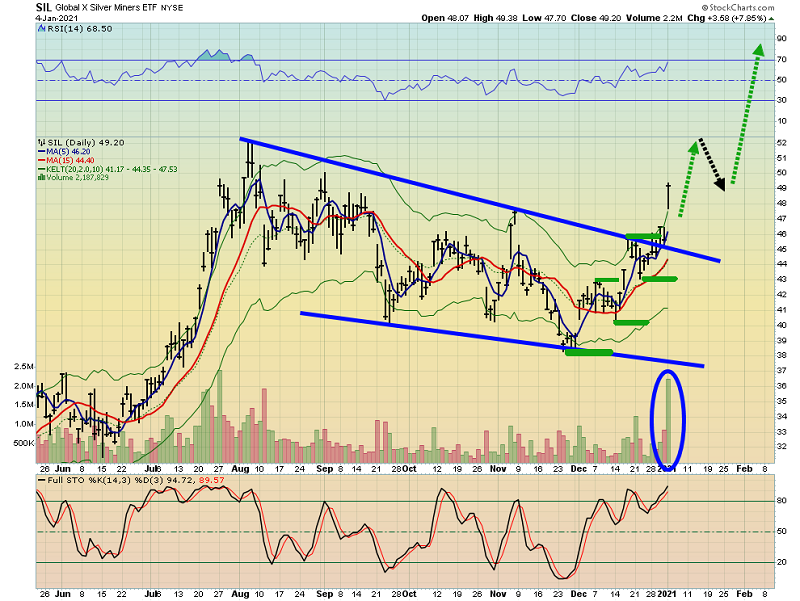Click the KELT(20,2.0,10) legend entry

(x=107, y=169)
